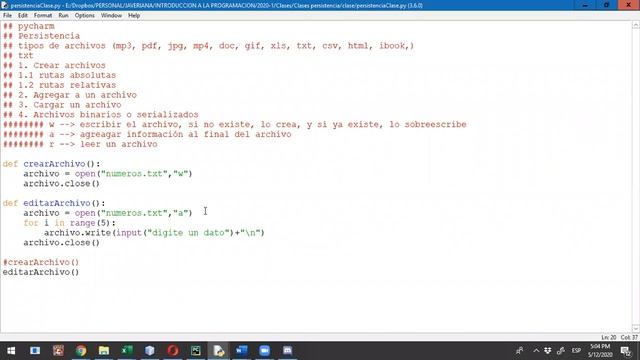Click the "a --> agreagar información" comment

point(147,134)
